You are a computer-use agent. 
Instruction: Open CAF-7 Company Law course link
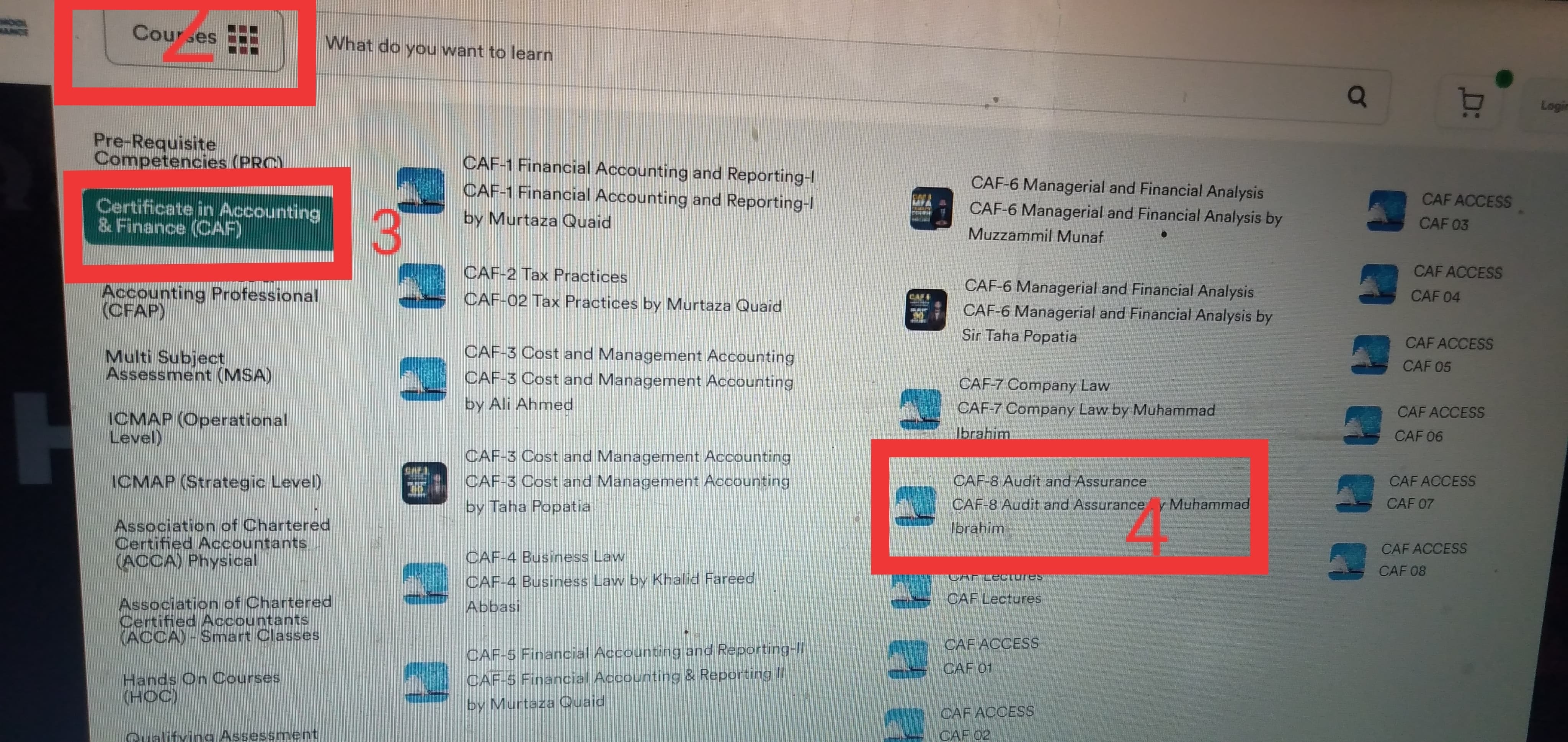(x=1085, y=408)
